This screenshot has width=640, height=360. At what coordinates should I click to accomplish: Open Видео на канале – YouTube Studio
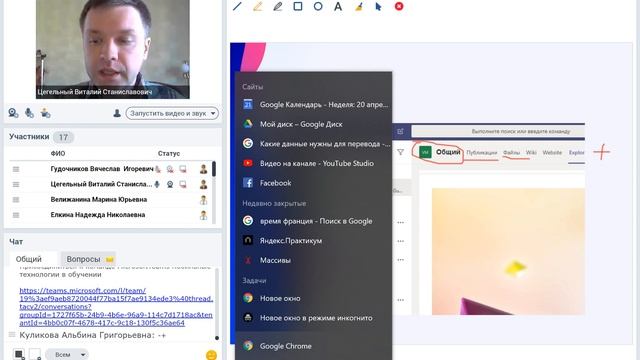point(314,163)
